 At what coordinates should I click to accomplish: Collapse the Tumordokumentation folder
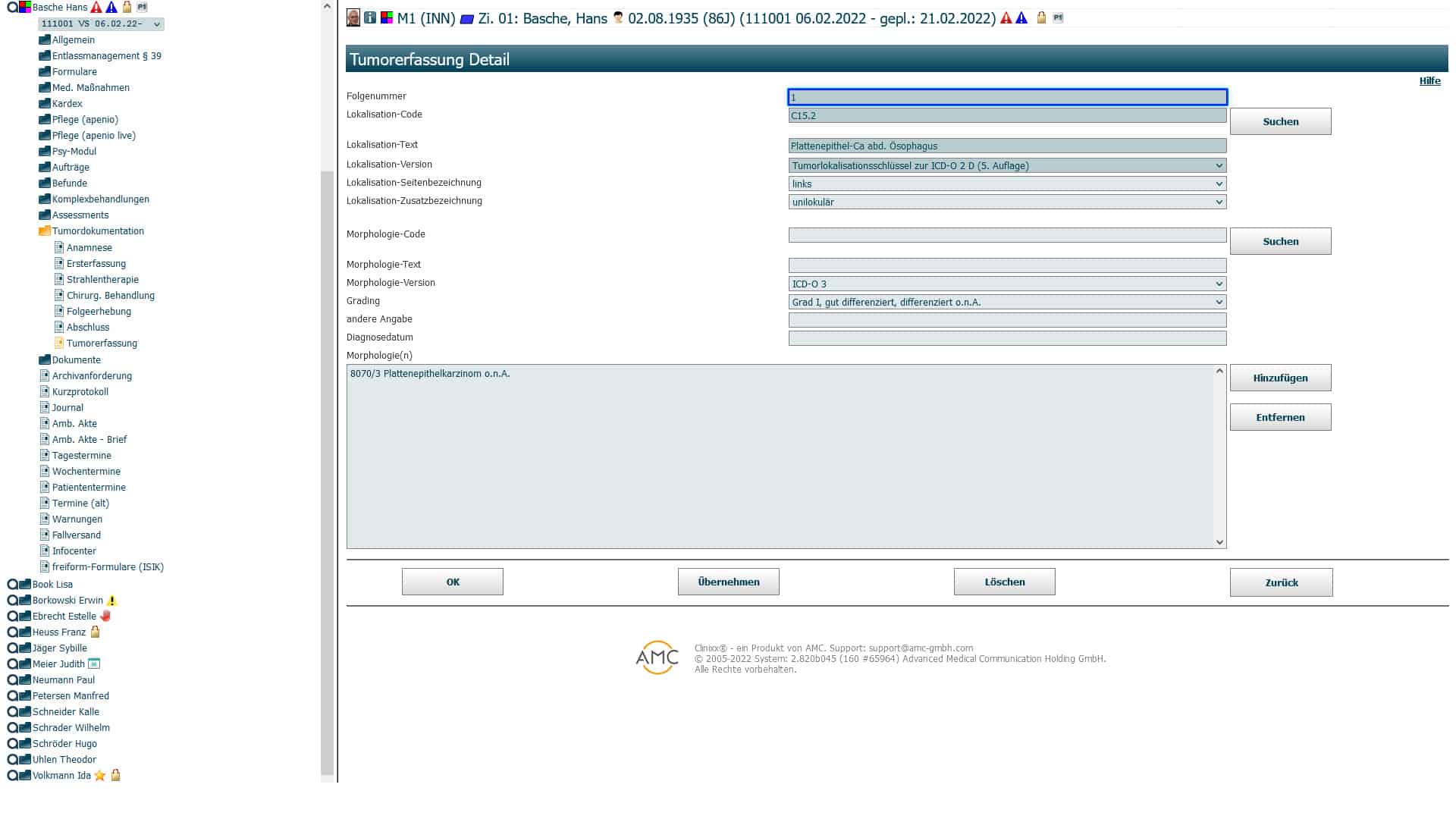[x=44, y=231]
